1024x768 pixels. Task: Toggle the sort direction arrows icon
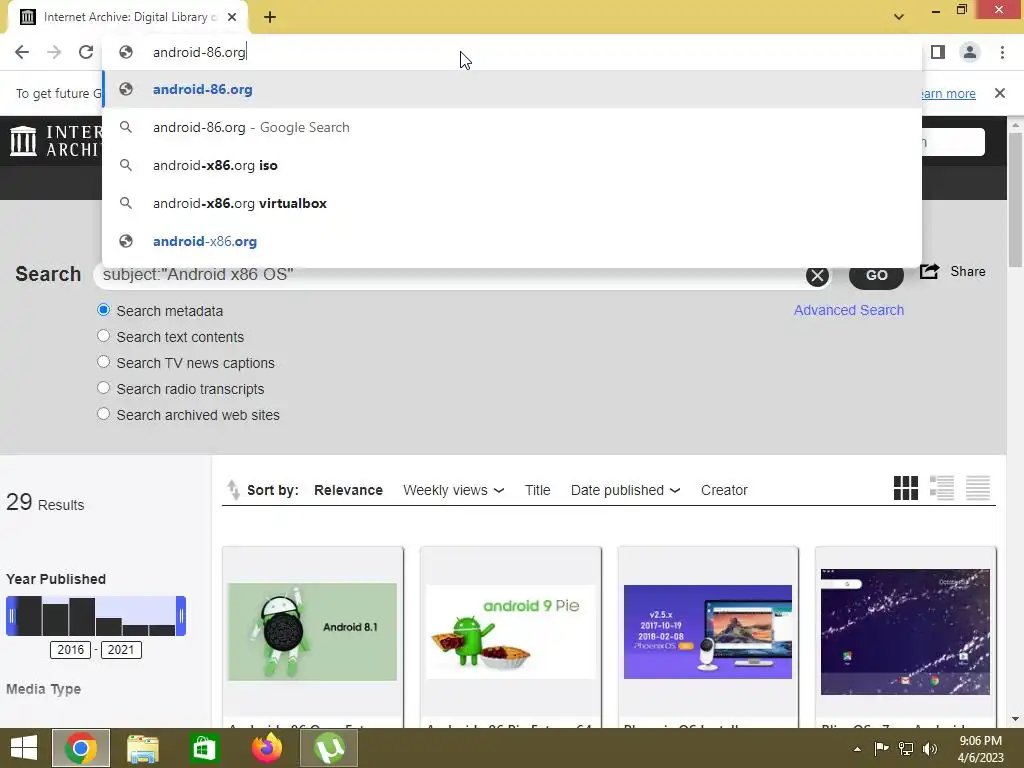233,490
